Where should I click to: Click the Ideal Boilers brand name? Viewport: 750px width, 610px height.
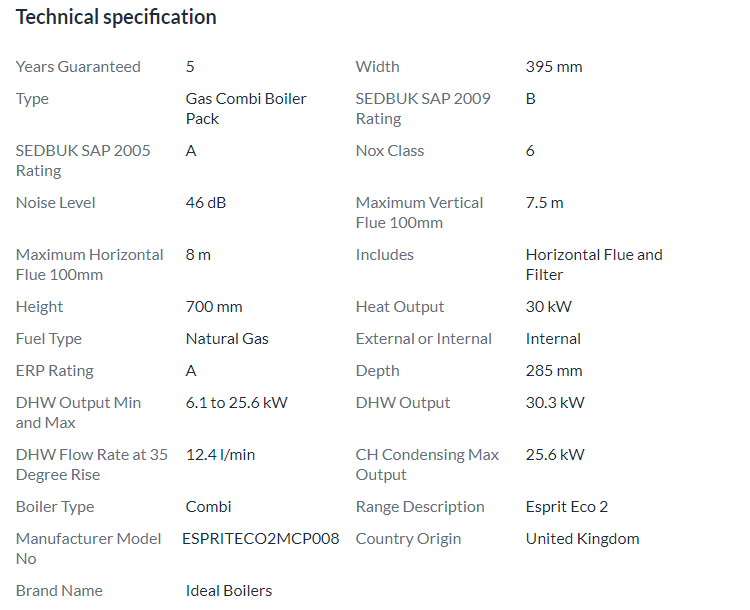(x=229, y=591)
